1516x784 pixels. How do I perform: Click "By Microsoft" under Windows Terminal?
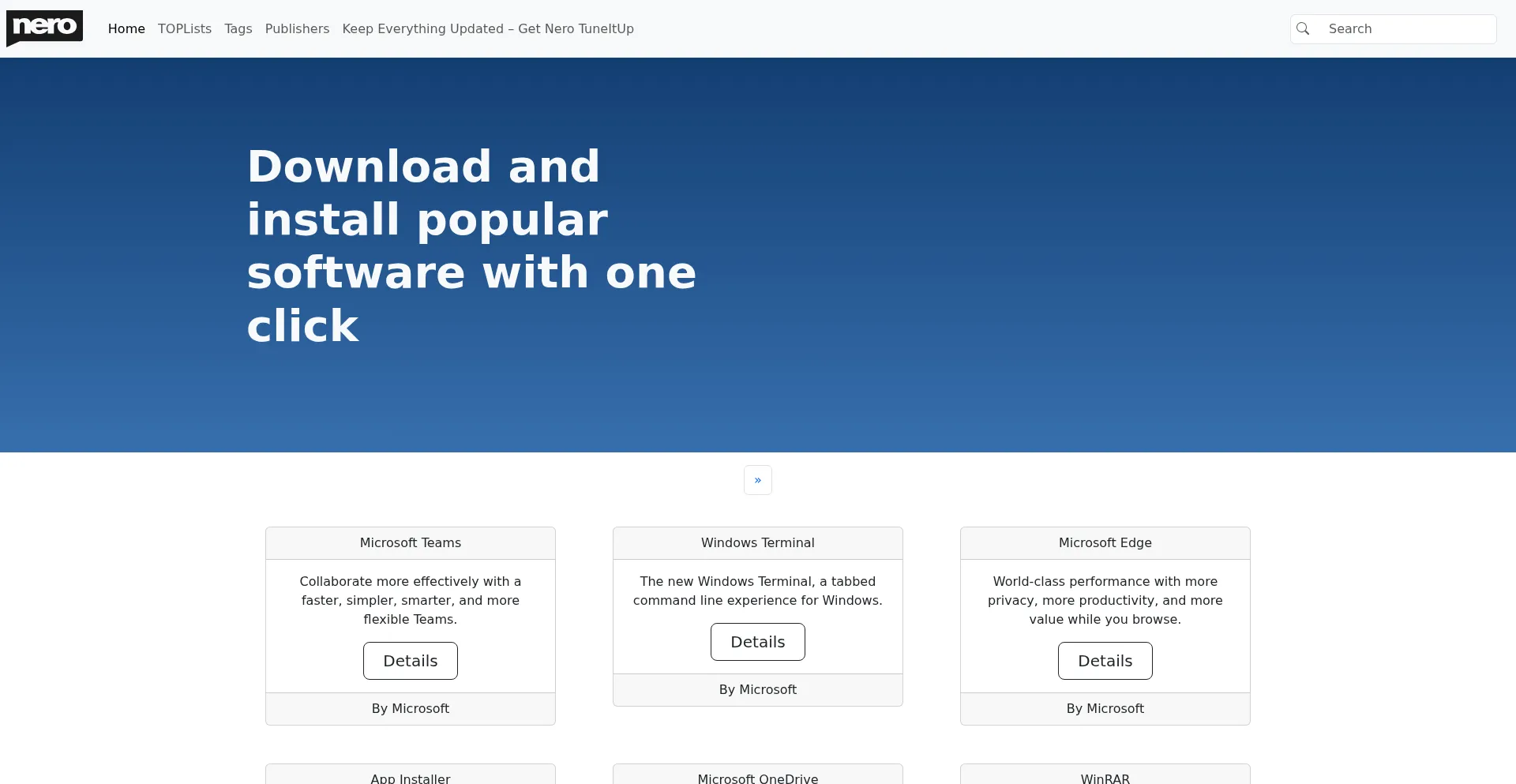coord(758,690)
